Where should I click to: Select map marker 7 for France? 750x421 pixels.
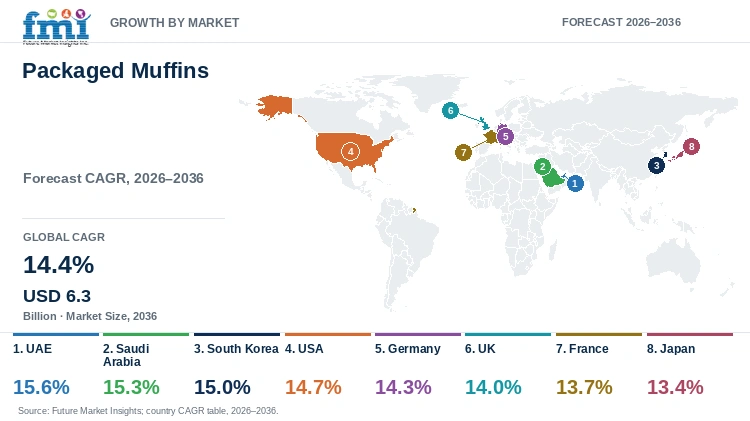point(463,153)
